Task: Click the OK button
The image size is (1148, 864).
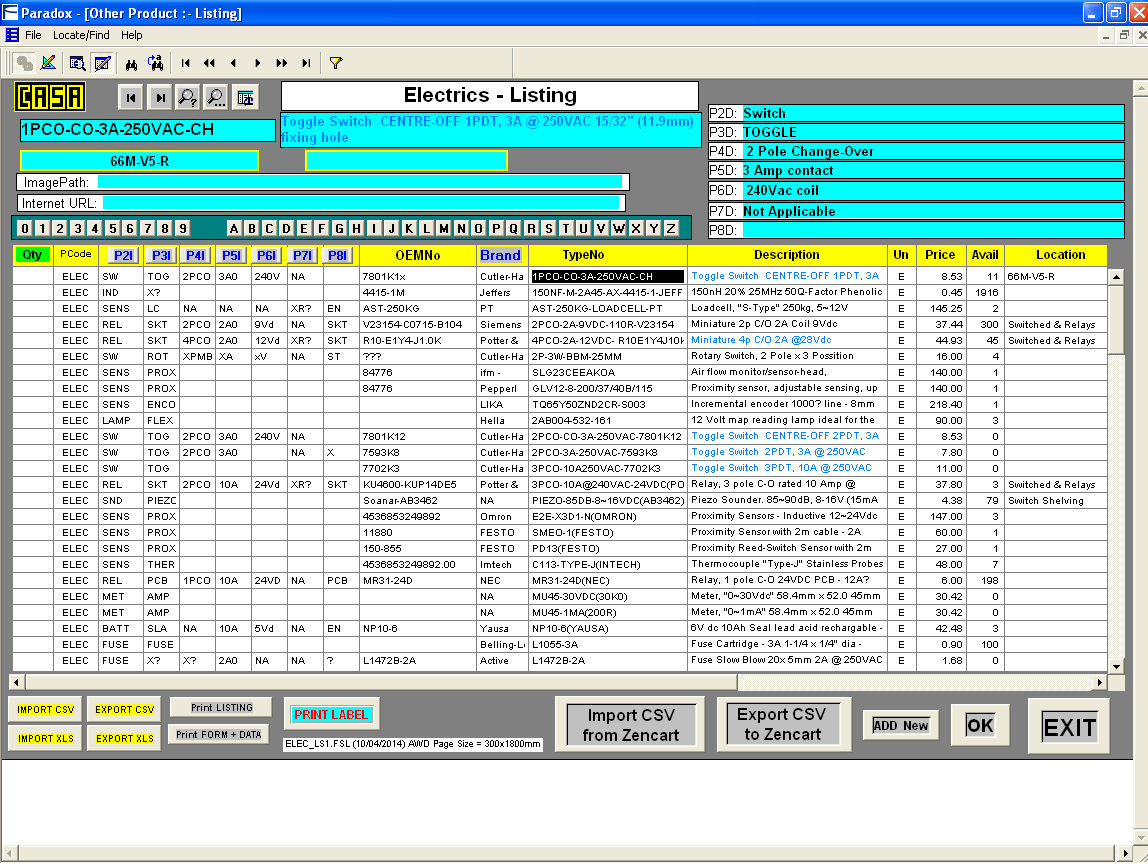Action: [980, 726]
